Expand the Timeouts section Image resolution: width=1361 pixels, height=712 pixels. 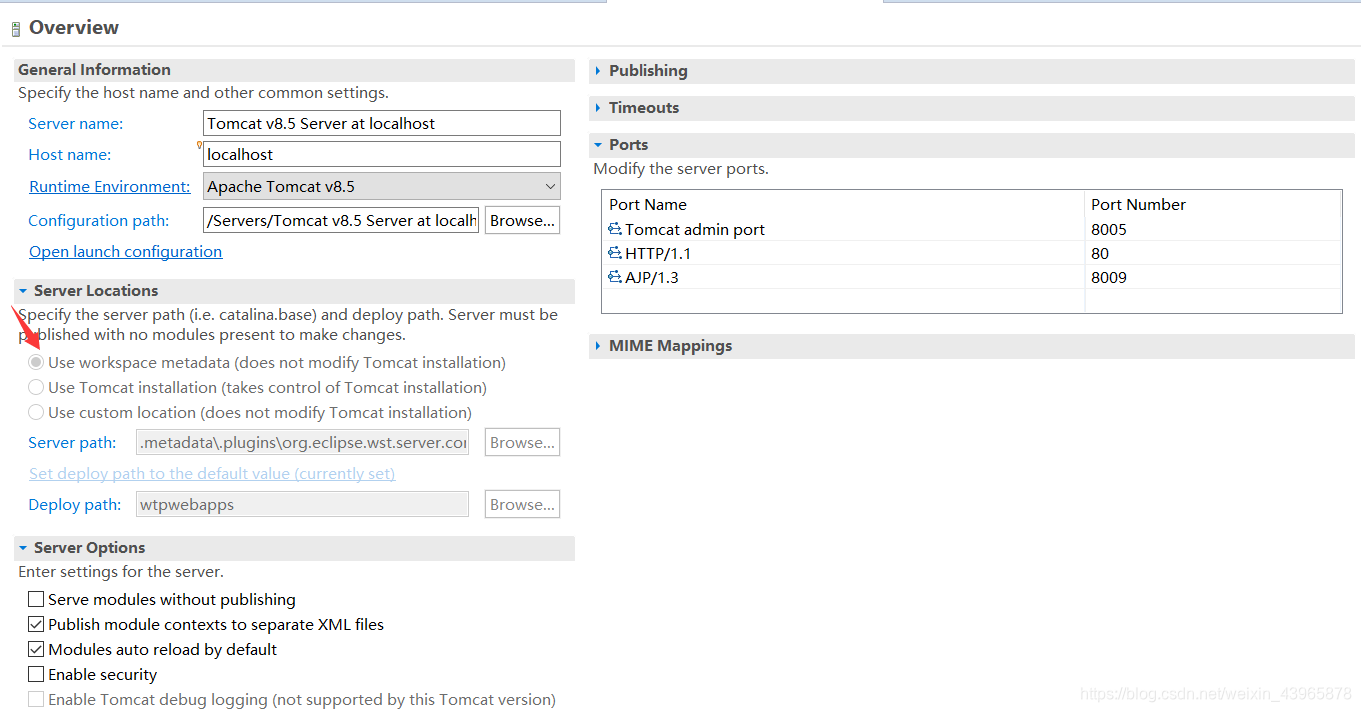(x=598, y=108)
